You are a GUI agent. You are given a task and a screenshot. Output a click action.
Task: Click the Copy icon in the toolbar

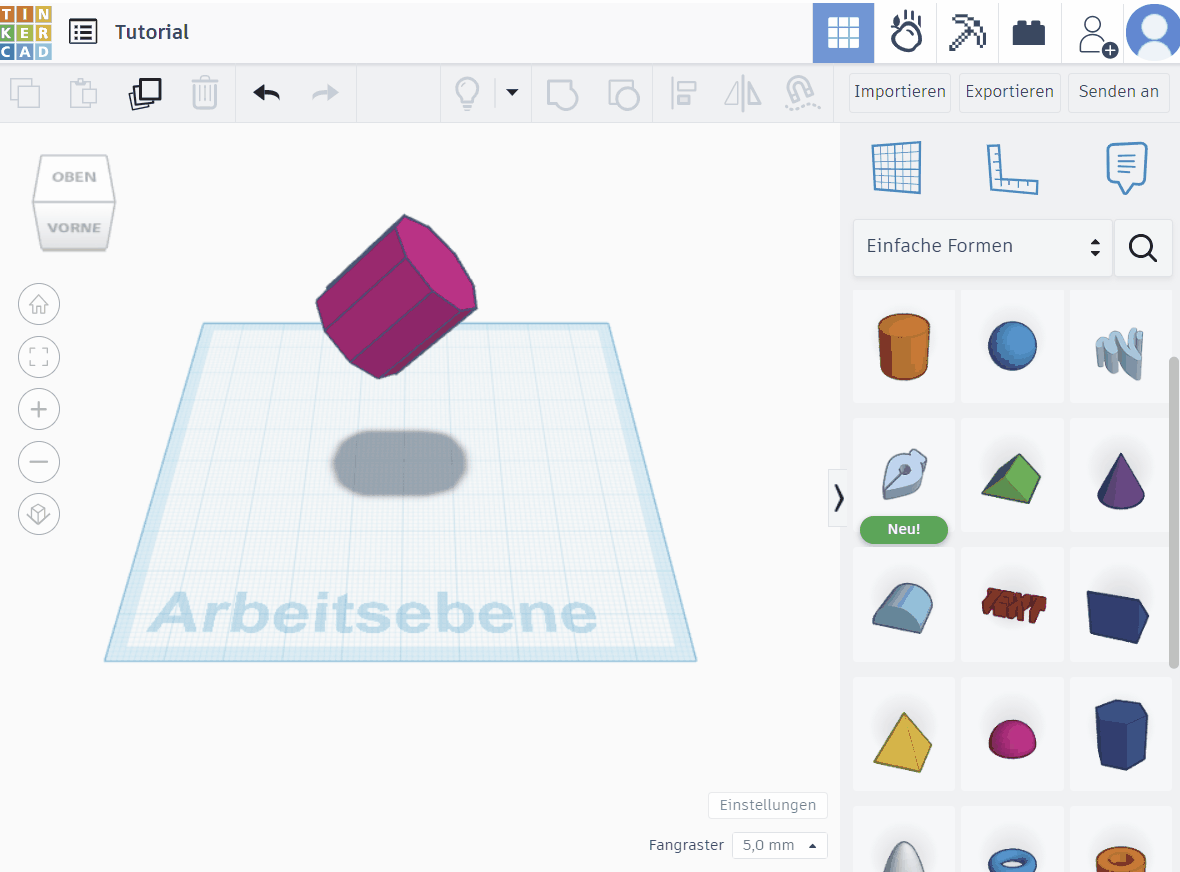point(25,93)
